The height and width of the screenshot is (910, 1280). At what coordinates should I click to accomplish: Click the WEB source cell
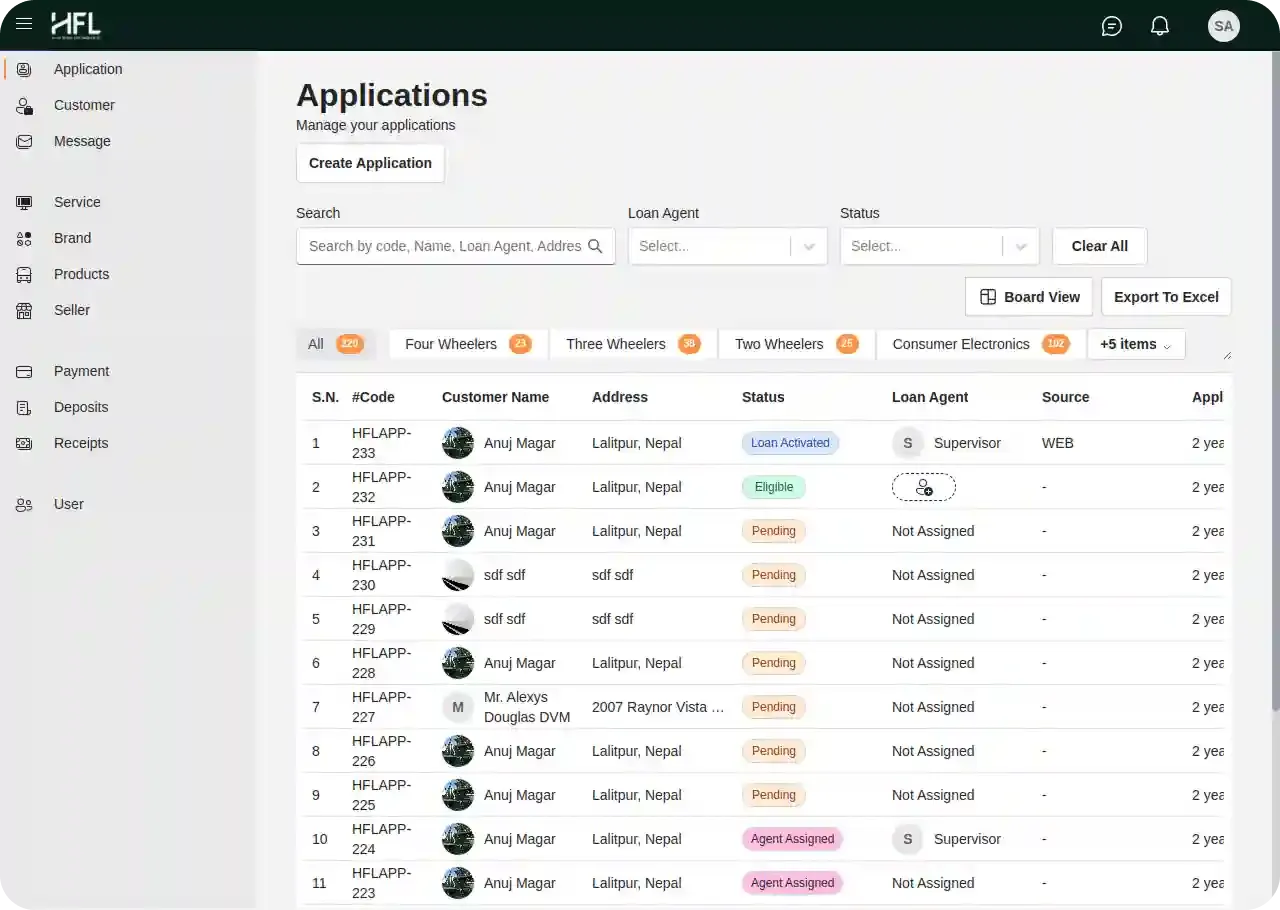[1058, 443]
